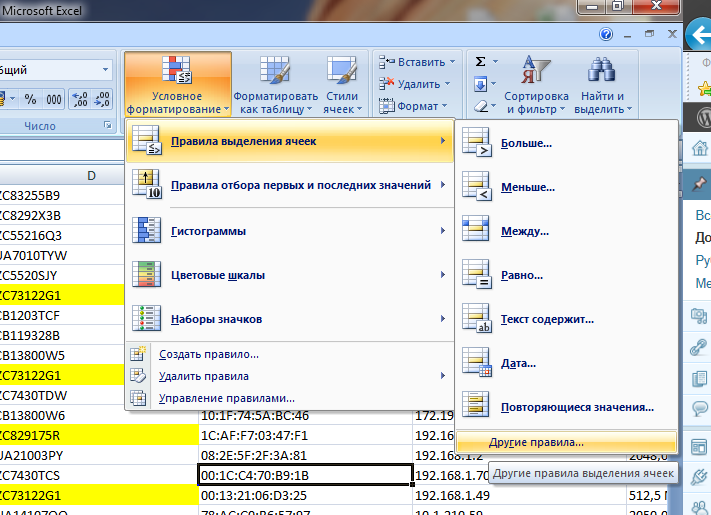Select Текст содержит... rule
711x515 pixels.
[x=566, y=319]
